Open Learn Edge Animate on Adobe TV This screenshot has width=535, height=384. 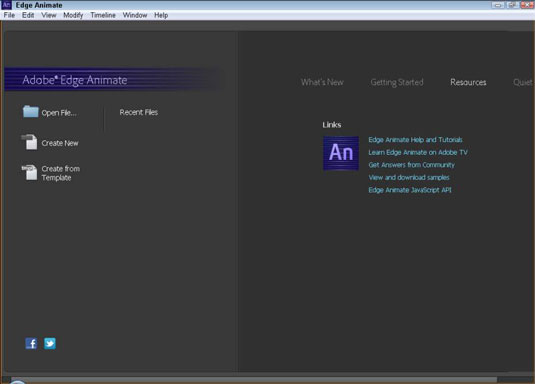point(418,152)
